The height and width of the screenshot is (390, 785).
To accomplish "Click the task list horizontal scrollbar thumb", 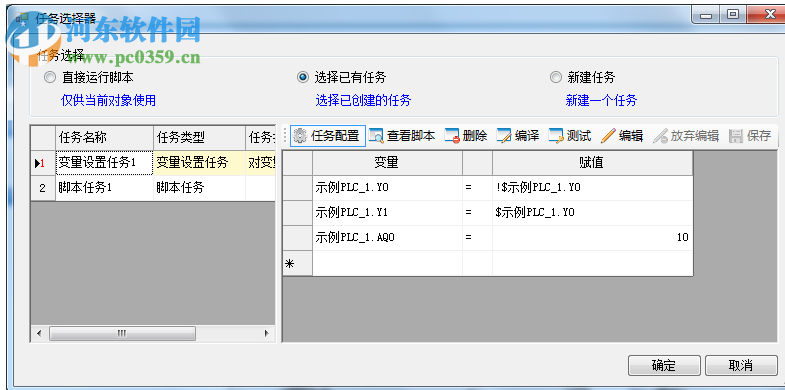I will (x=122, y=333).
